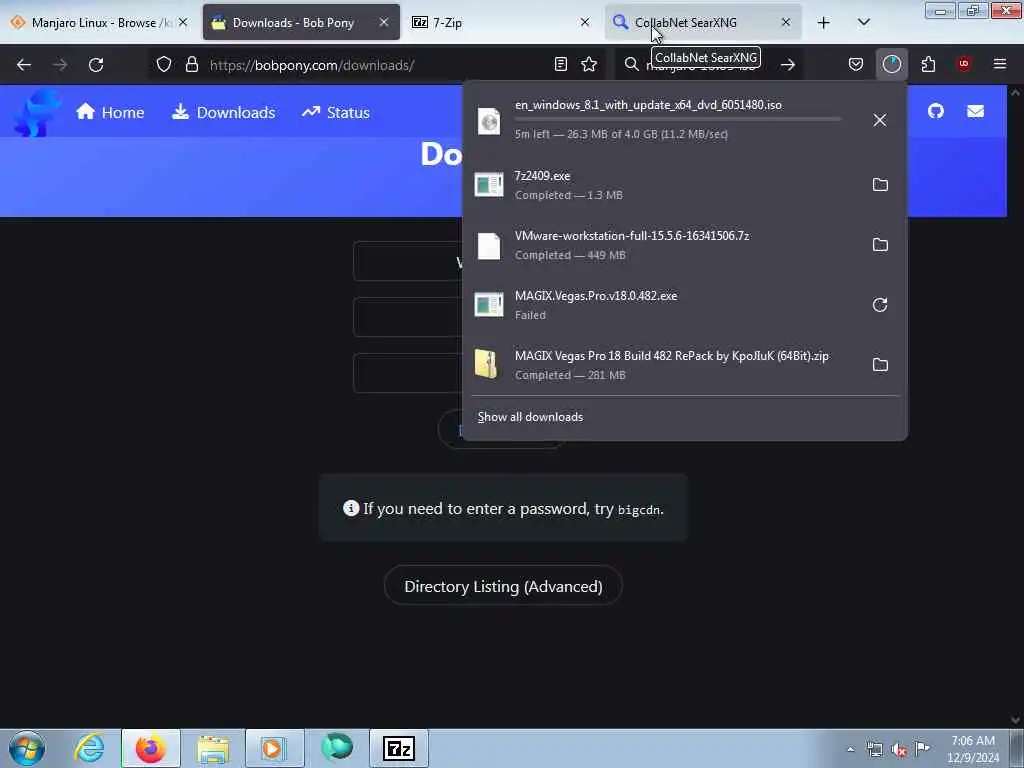1024x768 pixels.
Task: Click the ISO download progress bar
Action: point(678,120)
